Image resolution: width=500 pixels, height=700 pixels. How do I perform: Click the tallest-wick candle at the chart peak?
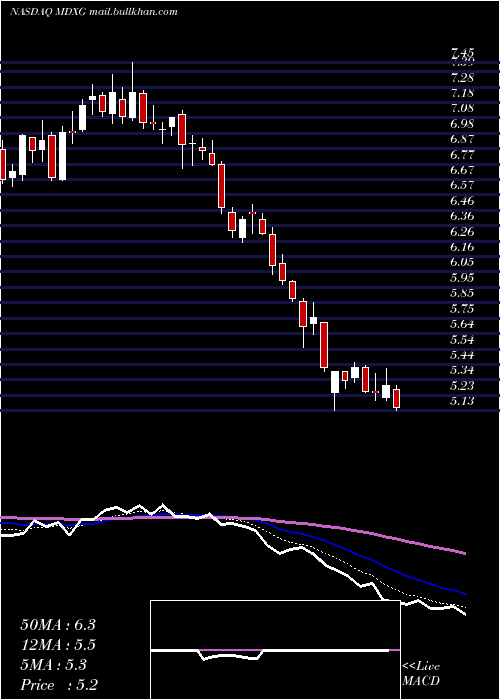pos(133,92)
